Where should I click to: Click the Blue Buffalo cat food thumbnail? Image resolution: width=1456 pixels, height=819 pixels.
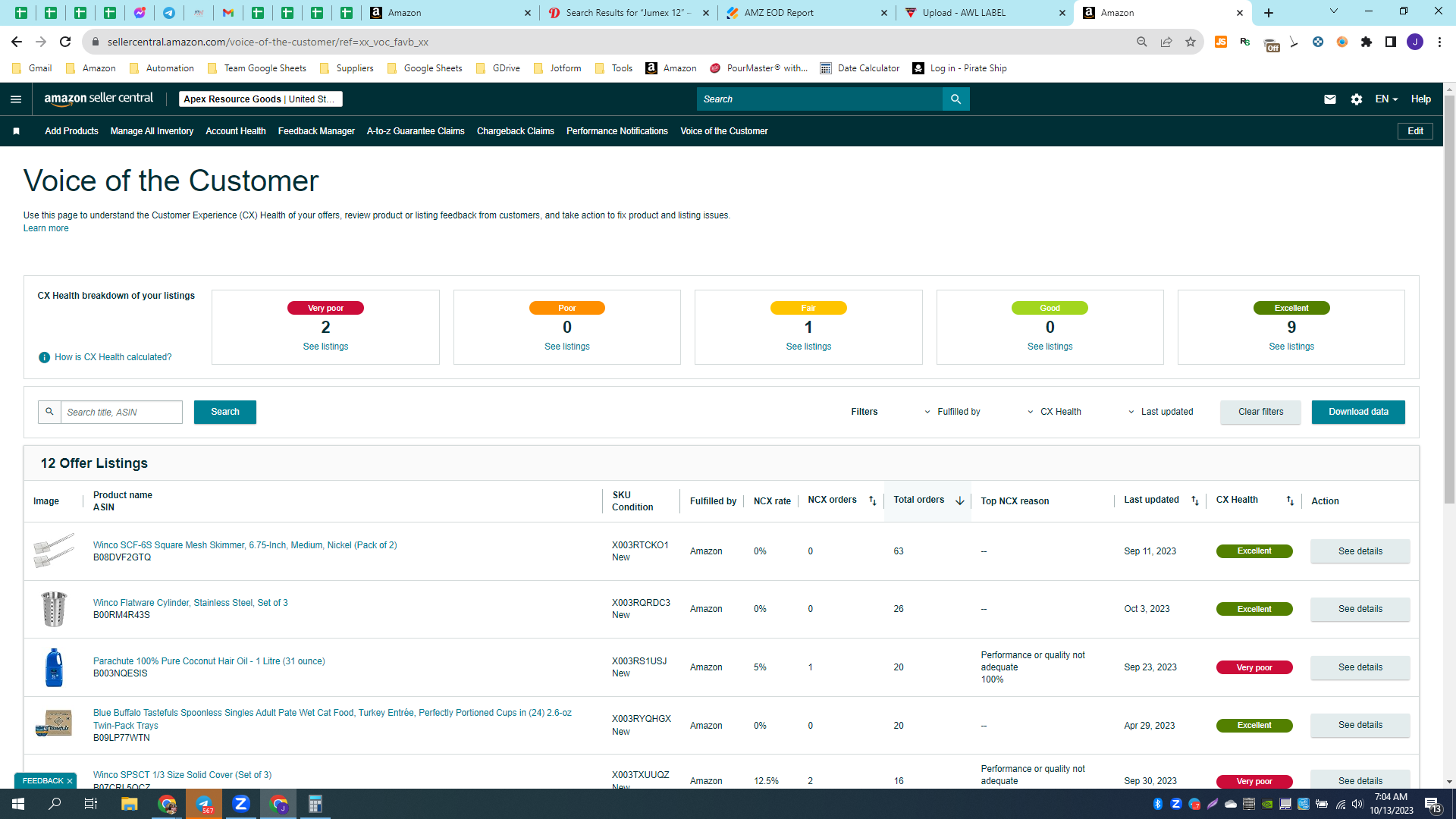click(54, 724)
